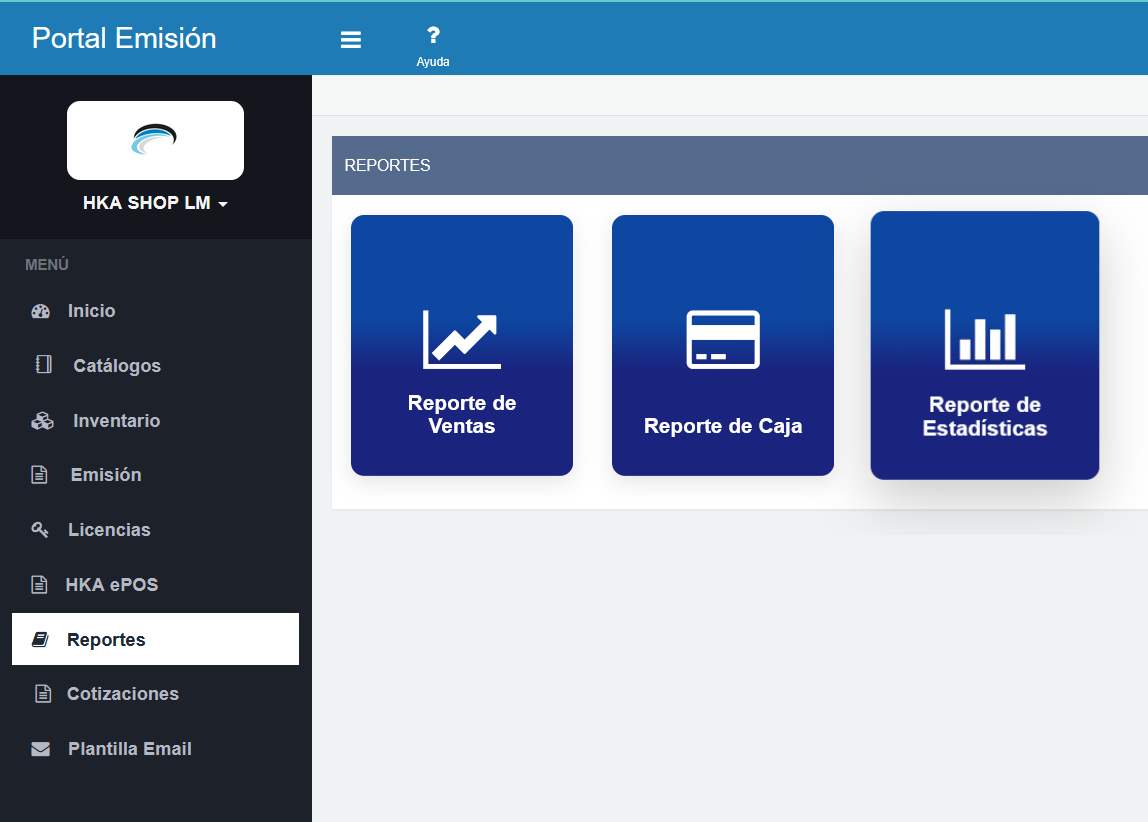Image resolution: width=1148 pixels, height=822 pixels.
Task: Click the Licencias key icon
Action: [x=40, y=530]
